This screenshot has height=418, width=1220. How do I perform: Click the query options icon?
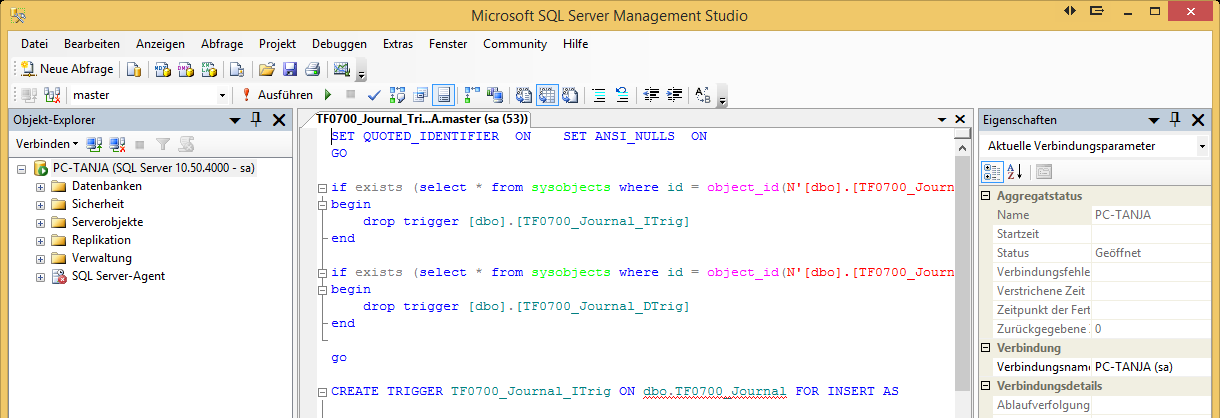420,95
